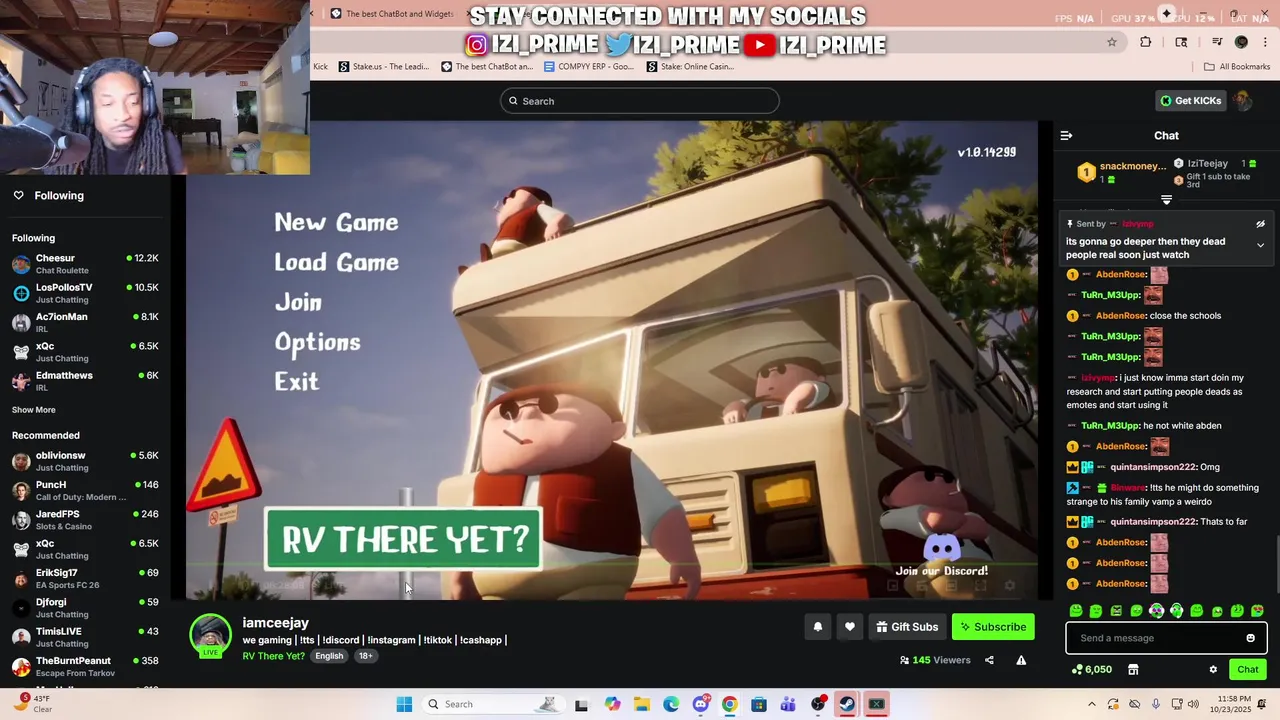Click the first green emote in quick bar
Screen dimensions: 1280x720
point(1076,610)
